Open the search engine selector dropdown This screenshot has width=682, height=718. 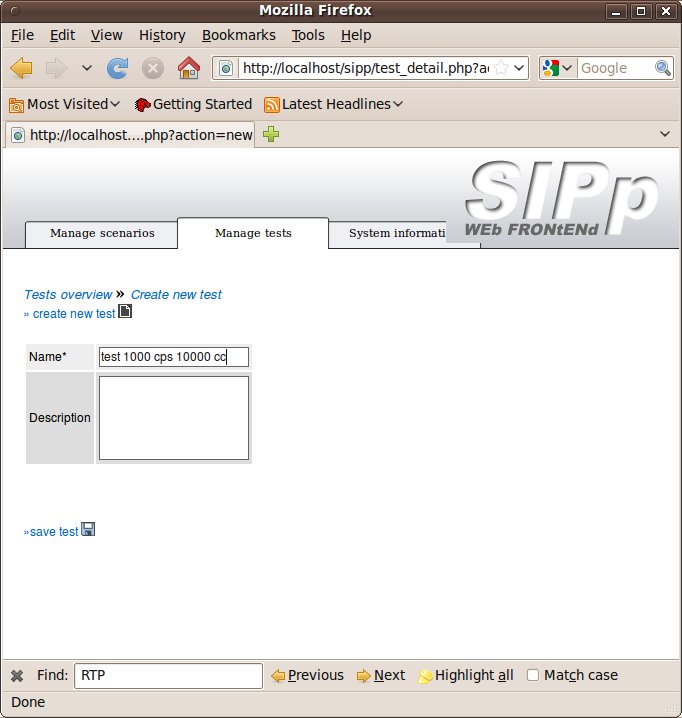(x=557, y=68)
